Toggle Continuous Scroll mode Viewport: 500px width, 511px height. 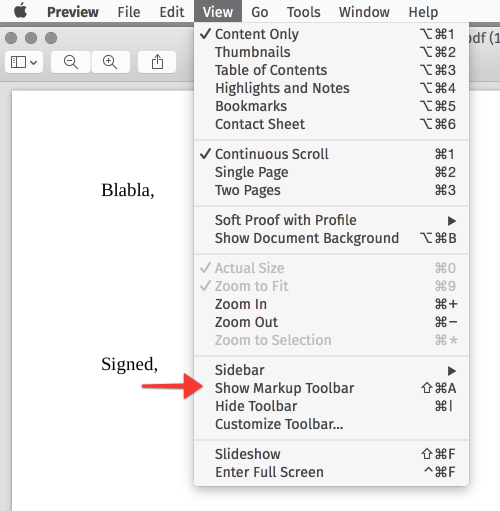tap(331, 154)
